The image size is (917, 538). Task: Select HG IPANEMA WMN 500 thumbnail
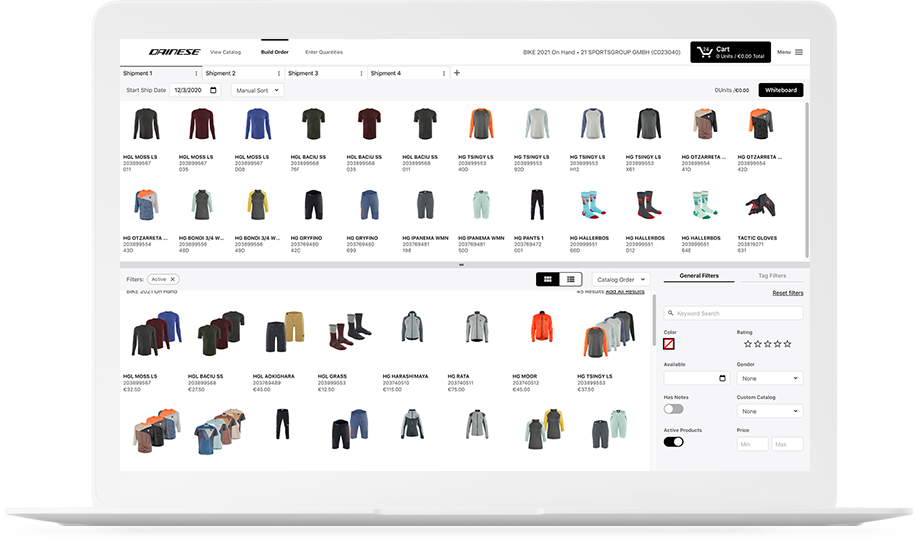tap(481, 205)
